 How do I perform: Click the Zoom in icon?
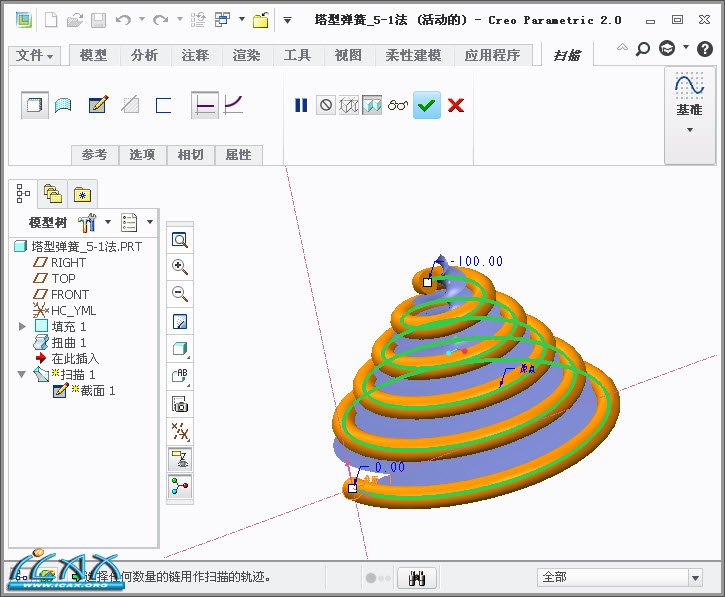(179, 266)
